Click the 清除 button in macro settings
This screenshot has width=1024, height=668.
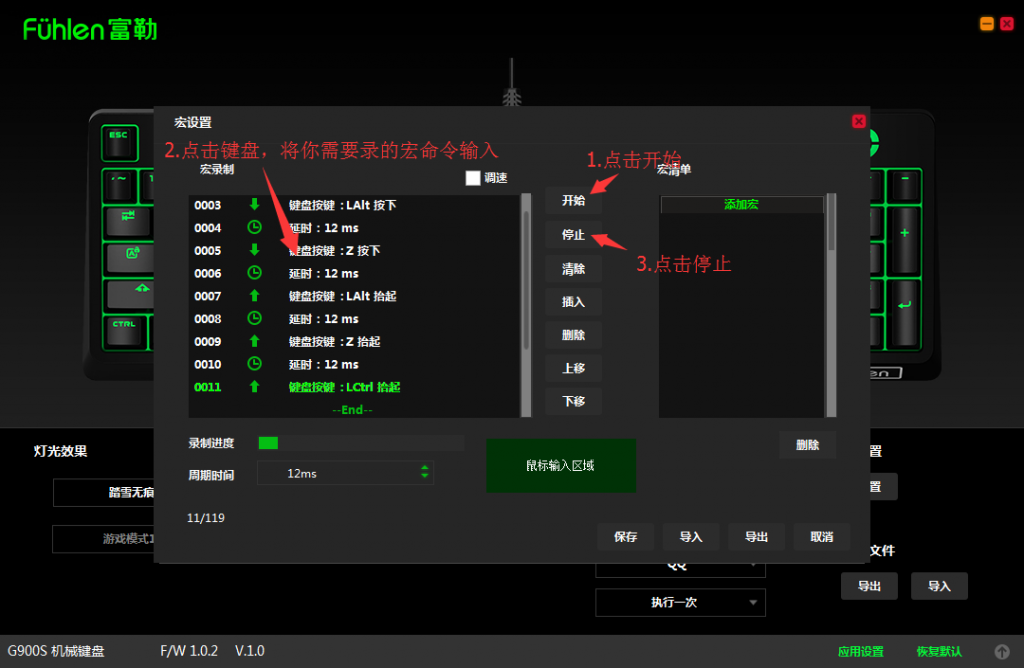pos(573,268)
